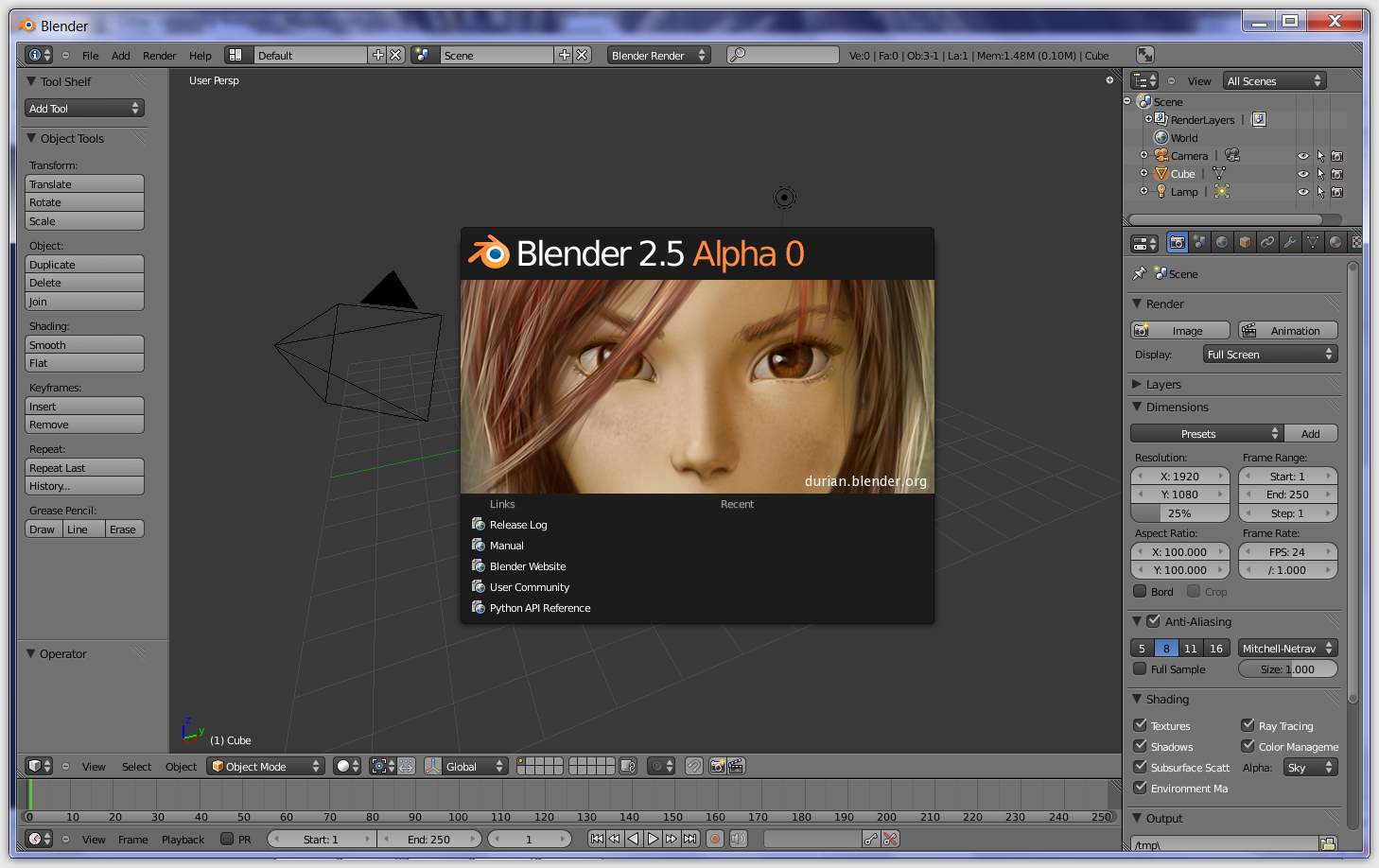This screenshot has height=868, width=1379.
Task: Enable Full Sample anti-aliasing
Action: (1140, 669)
